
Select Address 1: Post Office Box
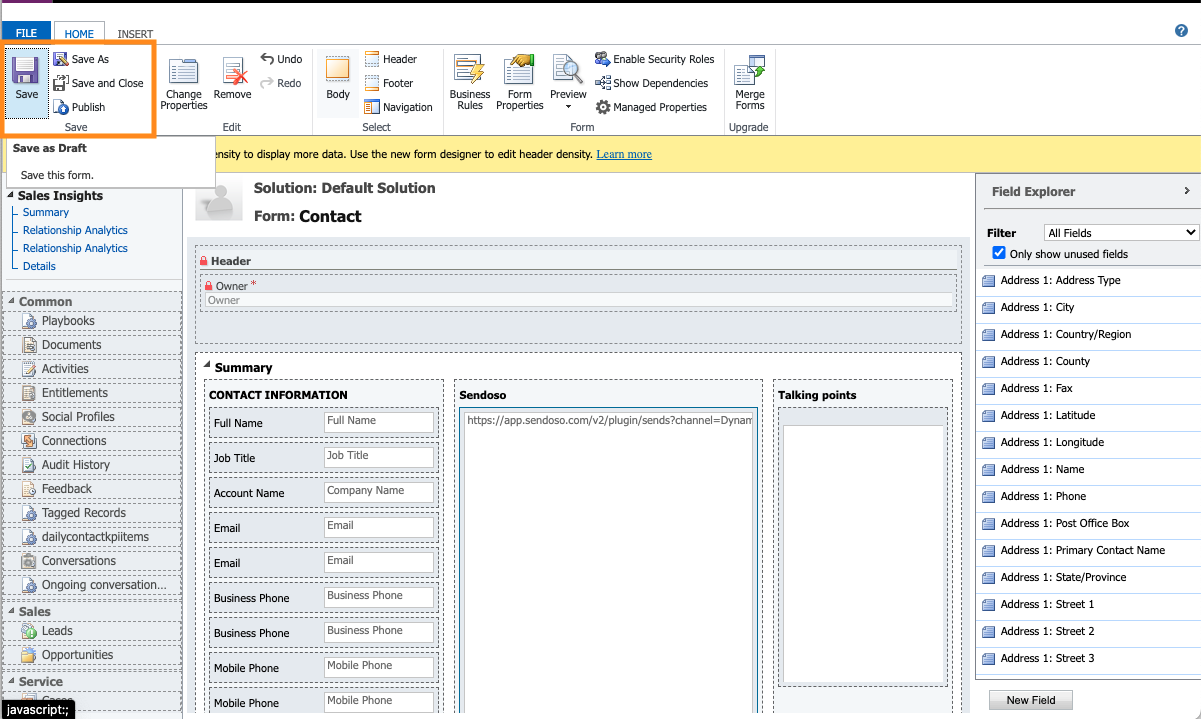tap(1088, 524)
